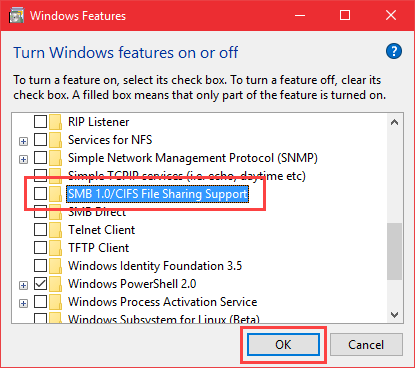Click the Windows Features title bar icon
This screenshot has width=415, height=368.
pyautogui.click(x=16, y=16)
